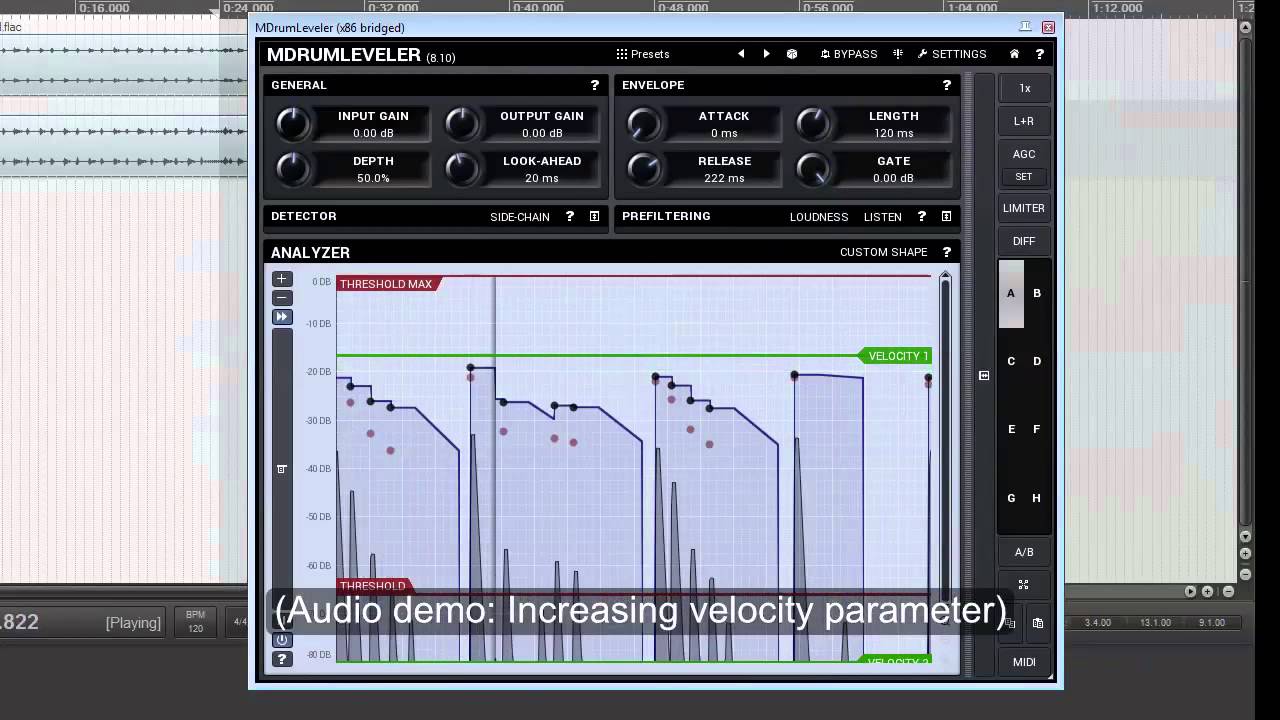Select preset slot C
Image resolution: width=1280 pixels, height=720 pixels.
click(x=1011, y=361)
